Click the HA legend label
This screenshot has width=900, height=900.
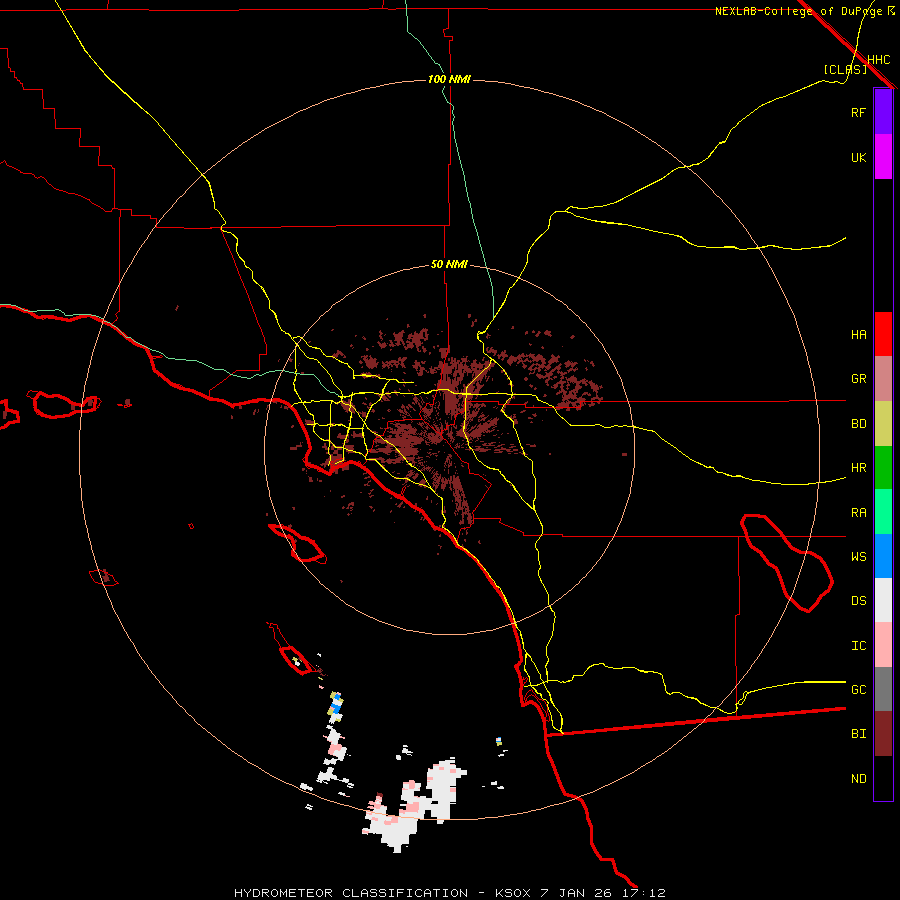click(858, 335)
